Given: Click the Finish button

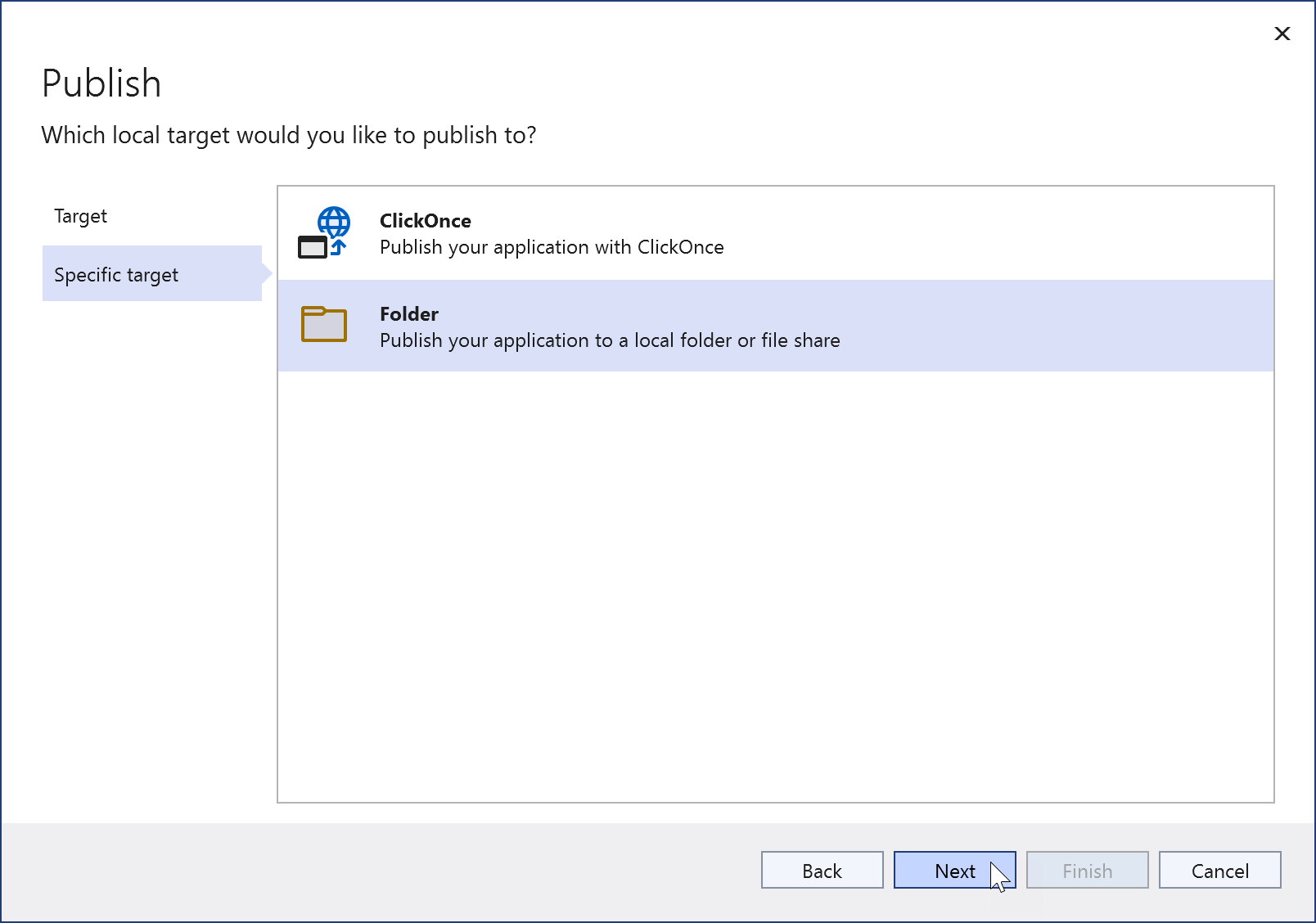Looking at the screenshot, I should pyautogui.click(x=1087, y=871).
